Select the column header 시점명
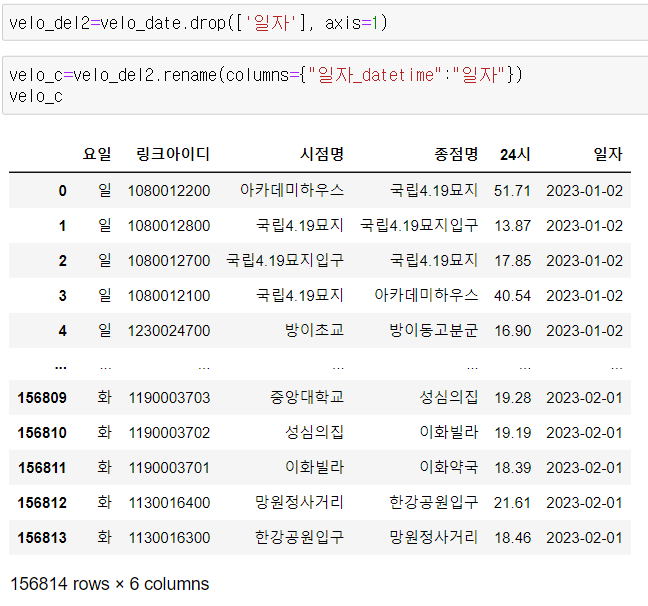This screenshot has height=606, width=648. pyautogui.click(x=322, y=154)
